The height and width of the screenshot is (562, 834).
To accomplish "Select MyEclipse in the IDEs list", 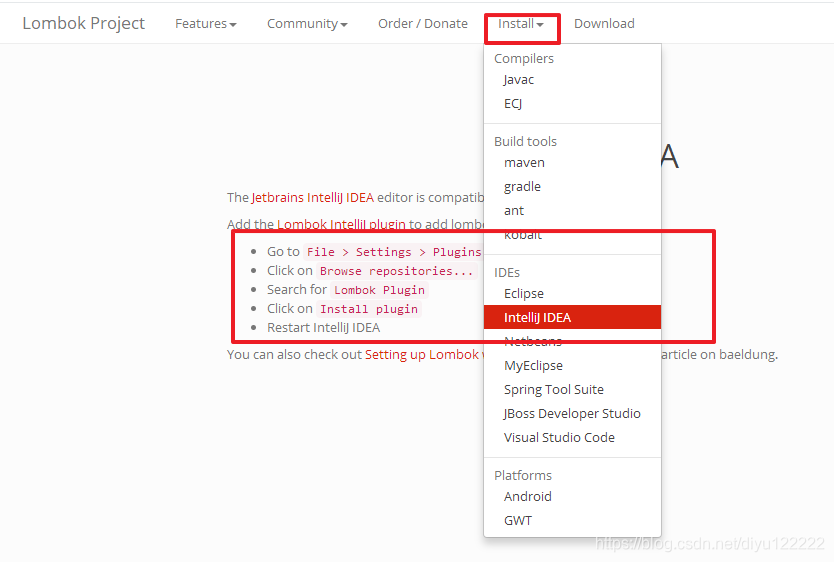I will pos(572,366).
